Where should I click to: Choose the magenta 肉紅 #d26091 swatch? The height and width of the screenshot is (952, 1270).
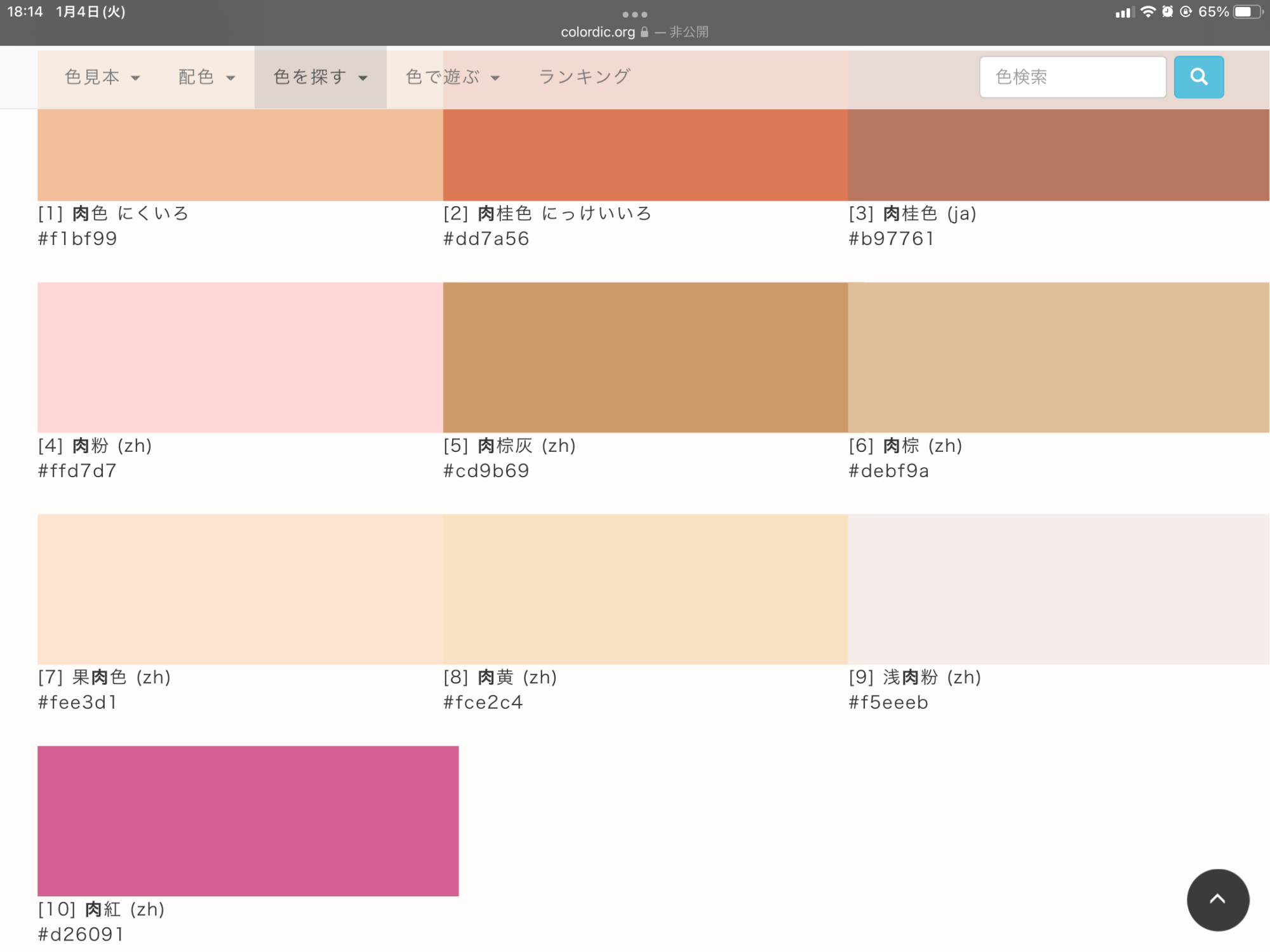pos(248,821)
